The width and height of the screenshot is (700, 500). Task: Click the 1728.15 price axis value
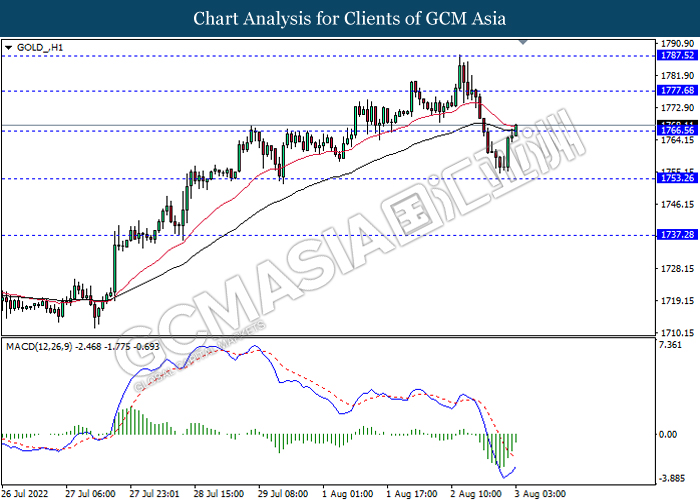677,269
